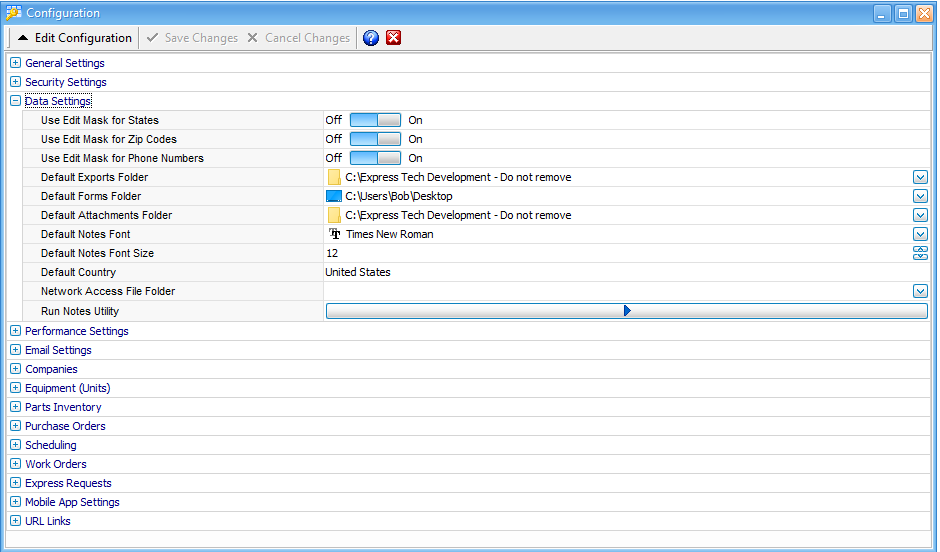
Task: Click the Default Country row label
Action: [78, 272]
